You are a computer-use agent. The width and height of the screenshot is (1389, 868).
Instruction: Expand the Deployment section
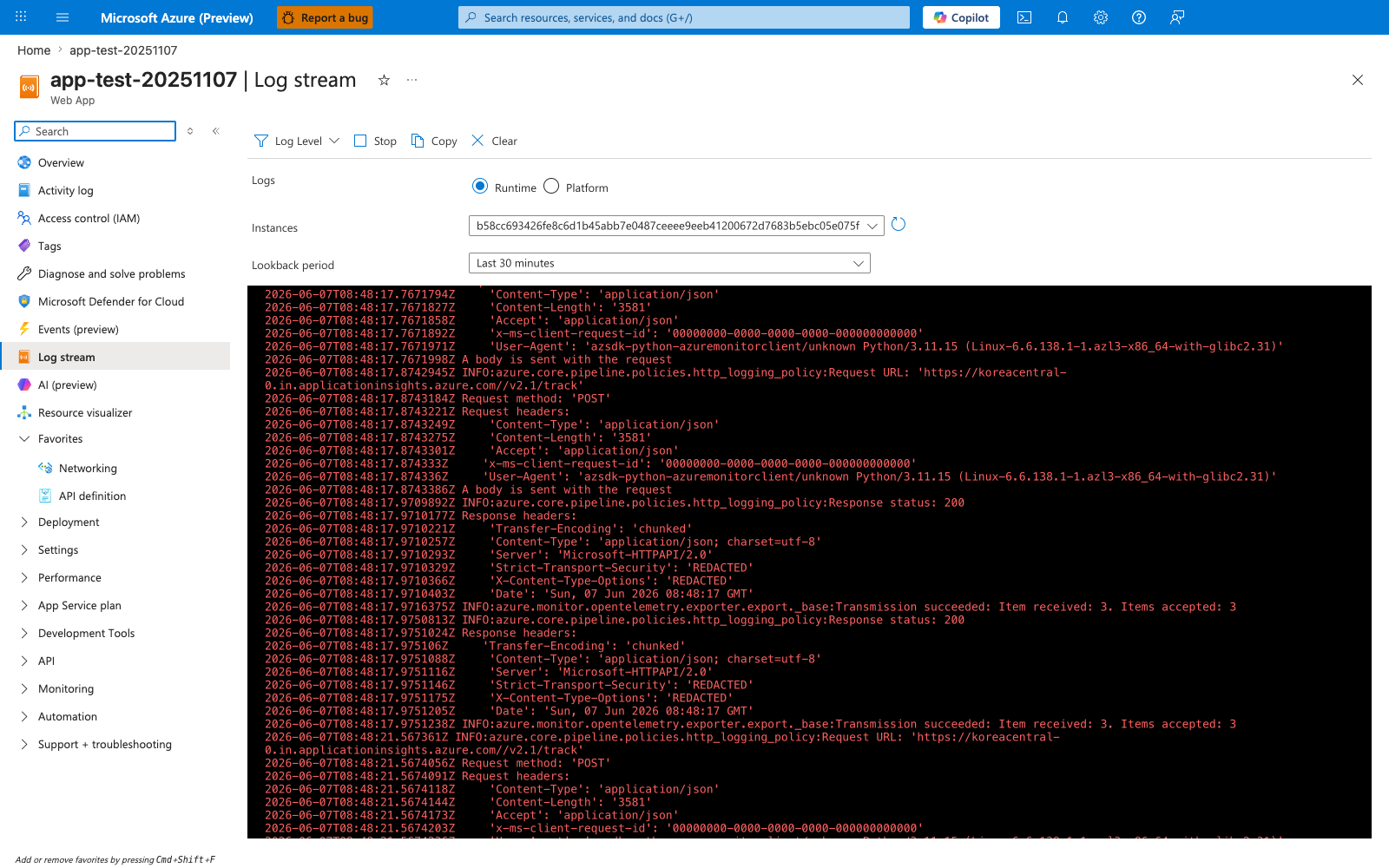(x=24, y=522)
